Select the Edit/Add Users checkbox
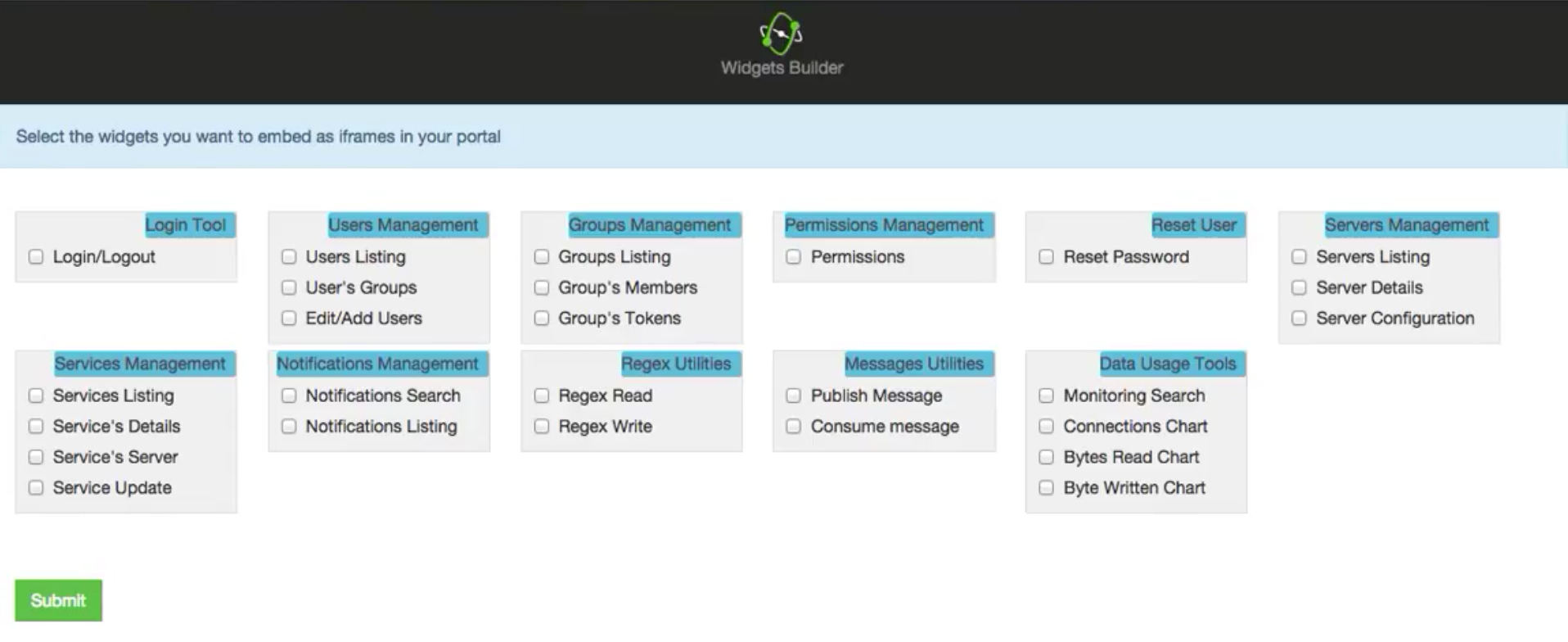 [289, 318]
